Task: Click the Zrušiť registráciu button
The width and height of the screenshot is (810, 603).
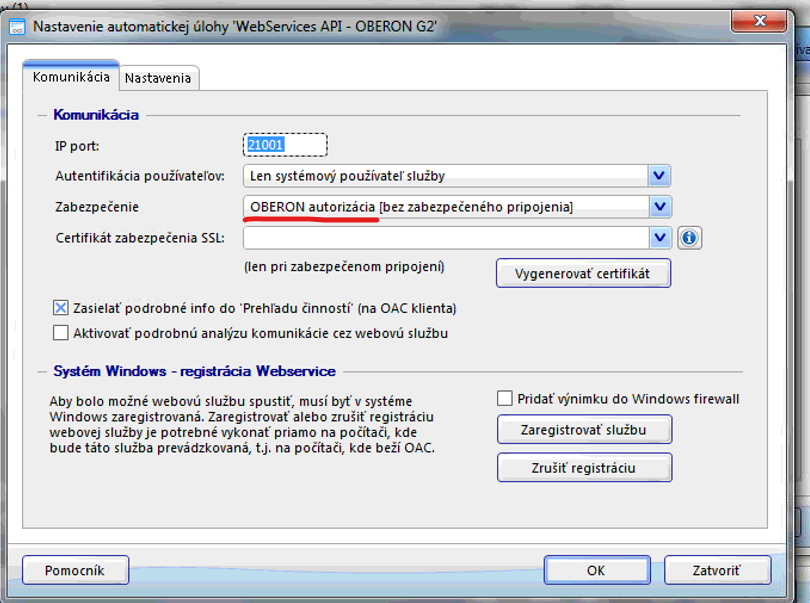Action: click(584, 467)
